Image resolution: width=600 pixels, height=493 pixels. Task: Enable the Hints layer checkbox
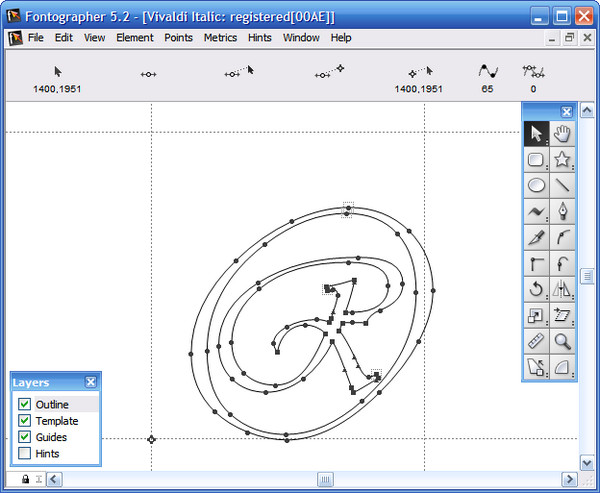click(25, 454)
